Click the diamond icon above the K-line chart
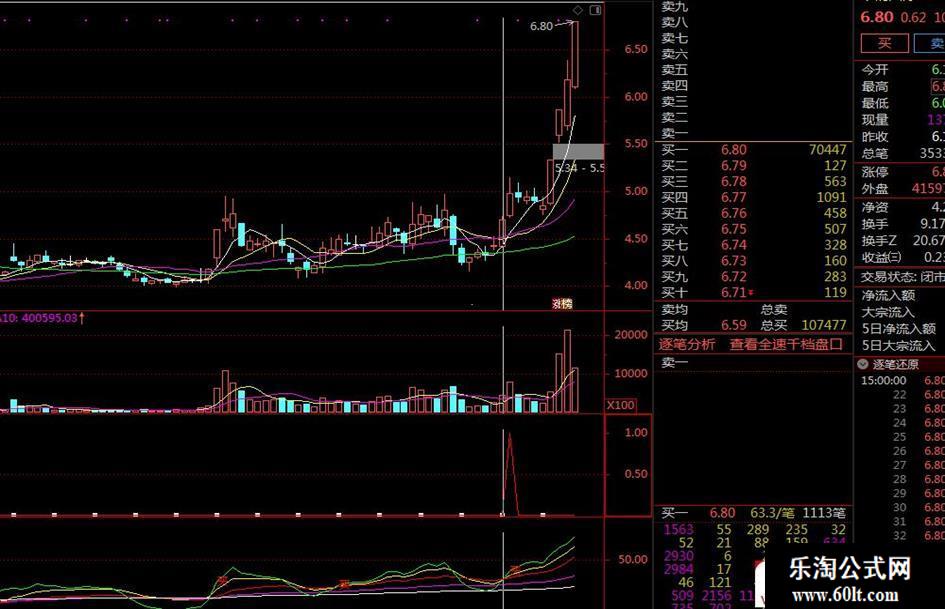Screen dimensions: 945x609 [577, 10]
